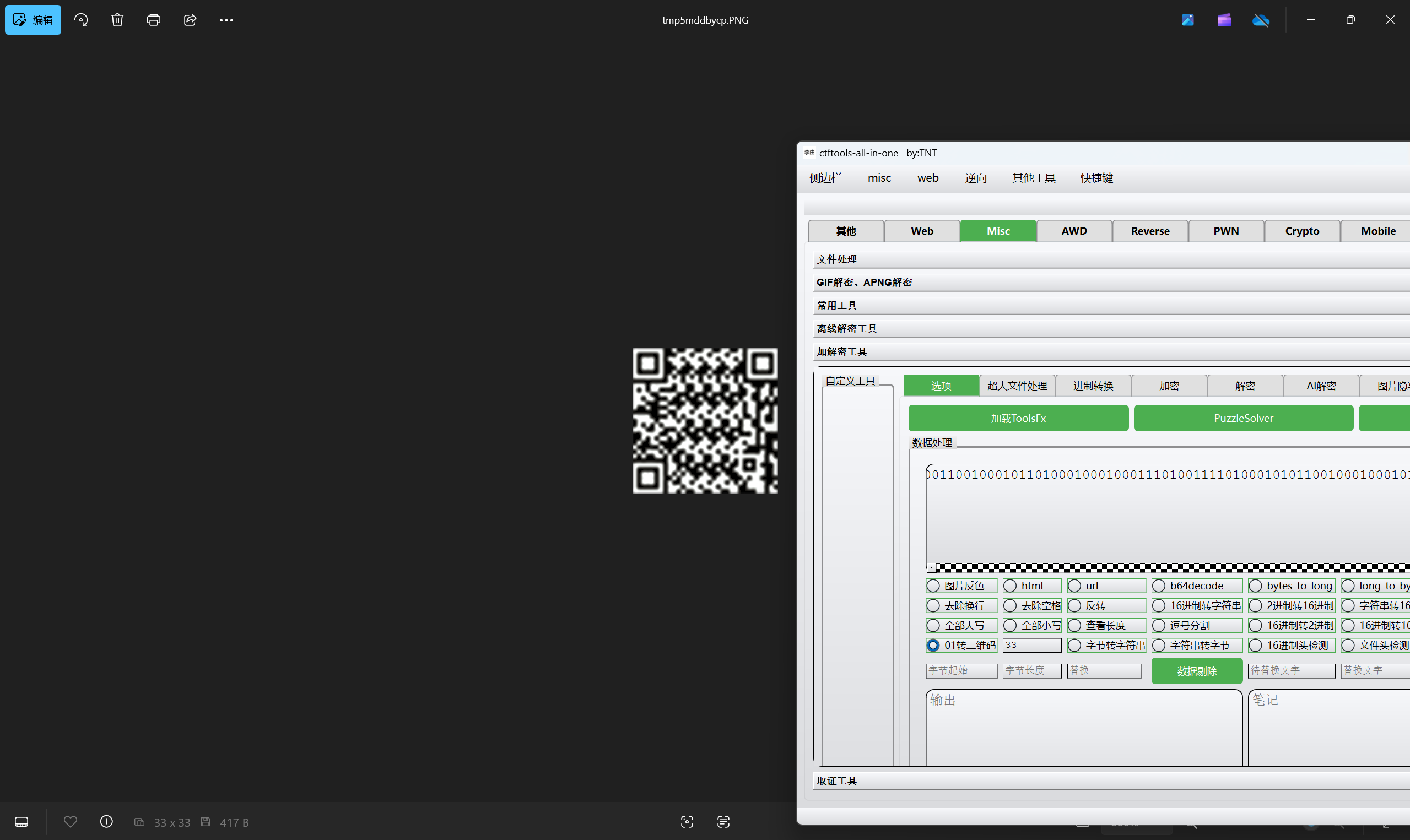Select the 逗号分割 radio option

coord(1197,626)
